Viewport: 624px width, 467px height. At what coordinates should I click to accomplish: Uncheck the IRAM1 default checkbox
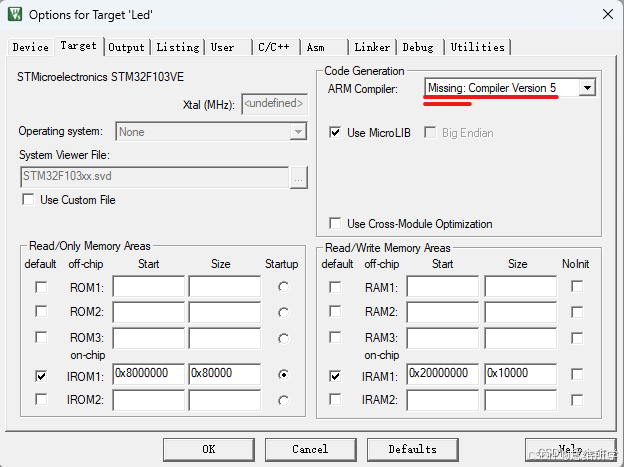[335, 375]
